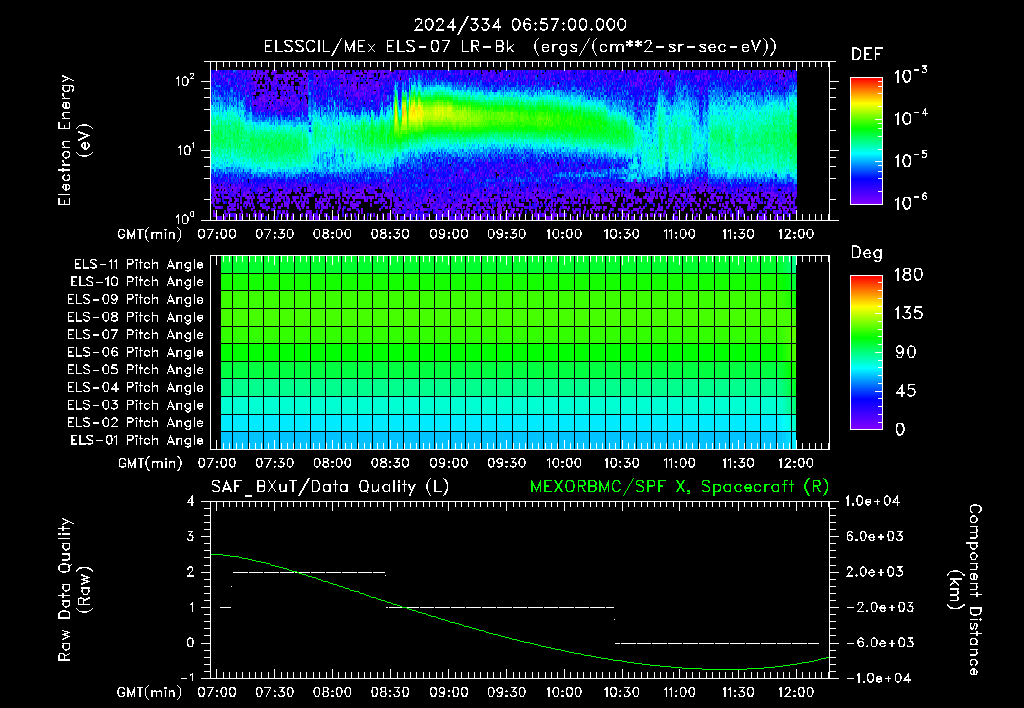Click the 1.0e+04 right axis value
The height and width of the screenshot is (708, 1024).
point(872,502)
